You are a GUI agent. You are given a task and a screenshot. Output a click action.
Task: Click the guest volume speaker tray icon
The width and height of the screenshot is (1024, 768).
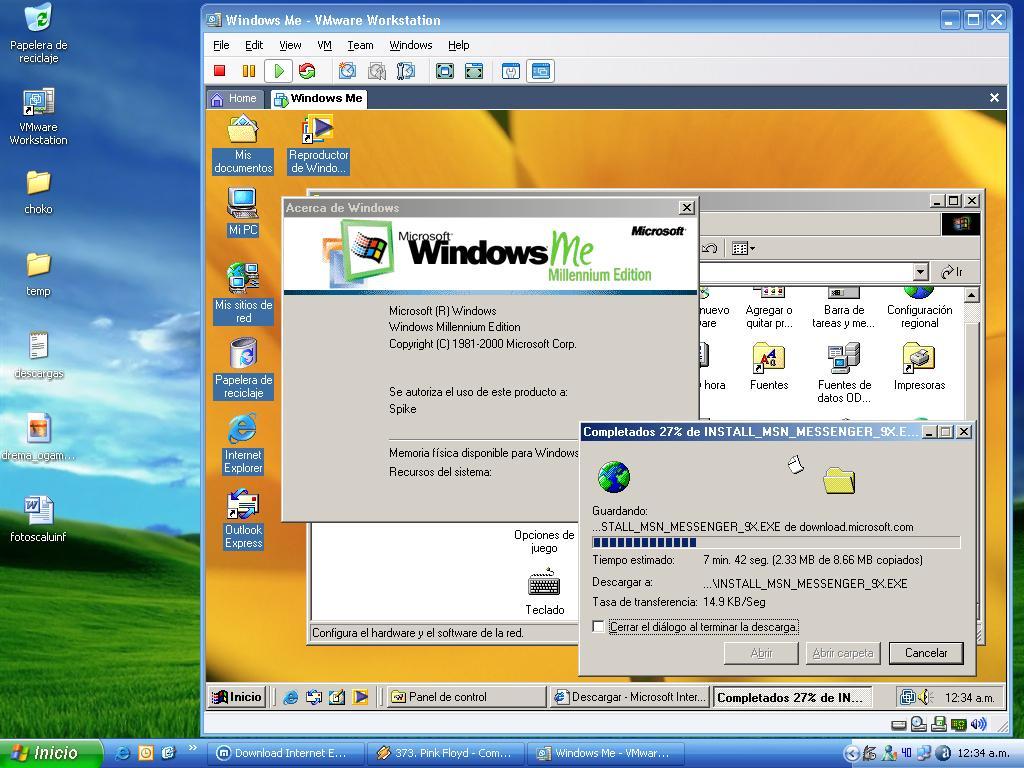[x=923, y=697]
